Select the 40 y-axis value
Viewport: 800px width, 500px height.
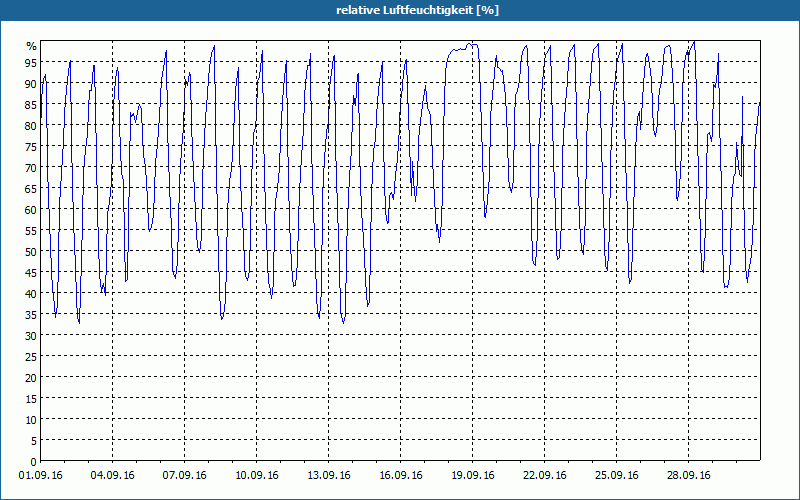tap(31, 294)
